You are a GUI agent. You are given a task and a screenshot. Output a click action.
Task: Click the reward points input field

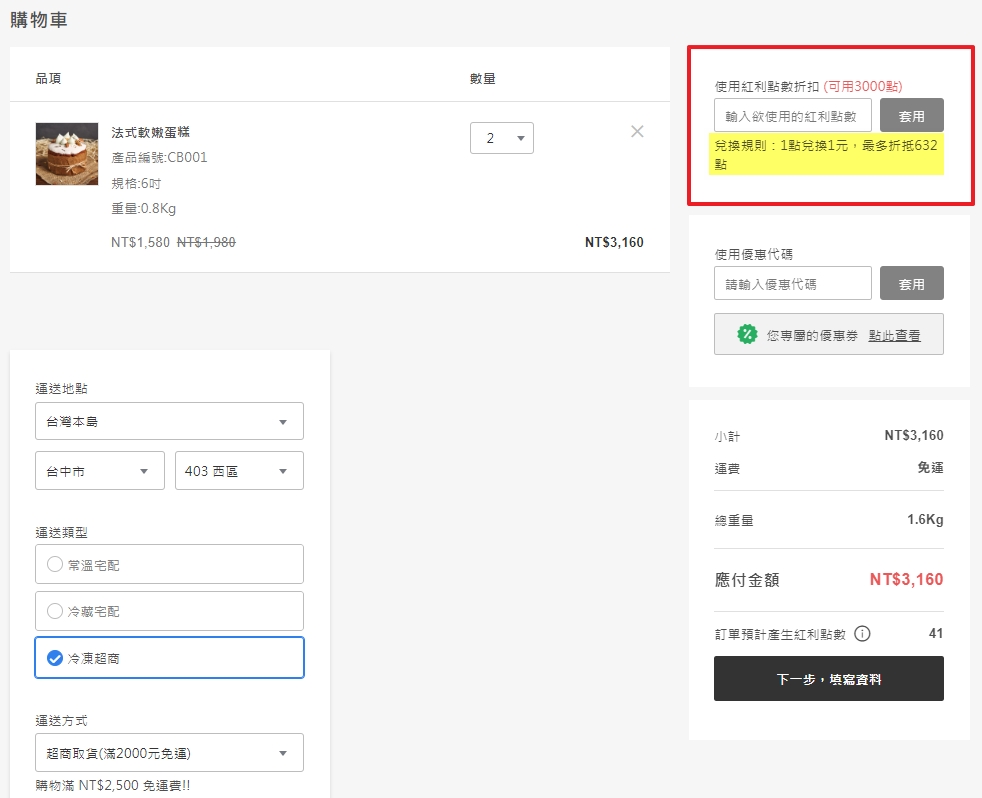[792, 114]
